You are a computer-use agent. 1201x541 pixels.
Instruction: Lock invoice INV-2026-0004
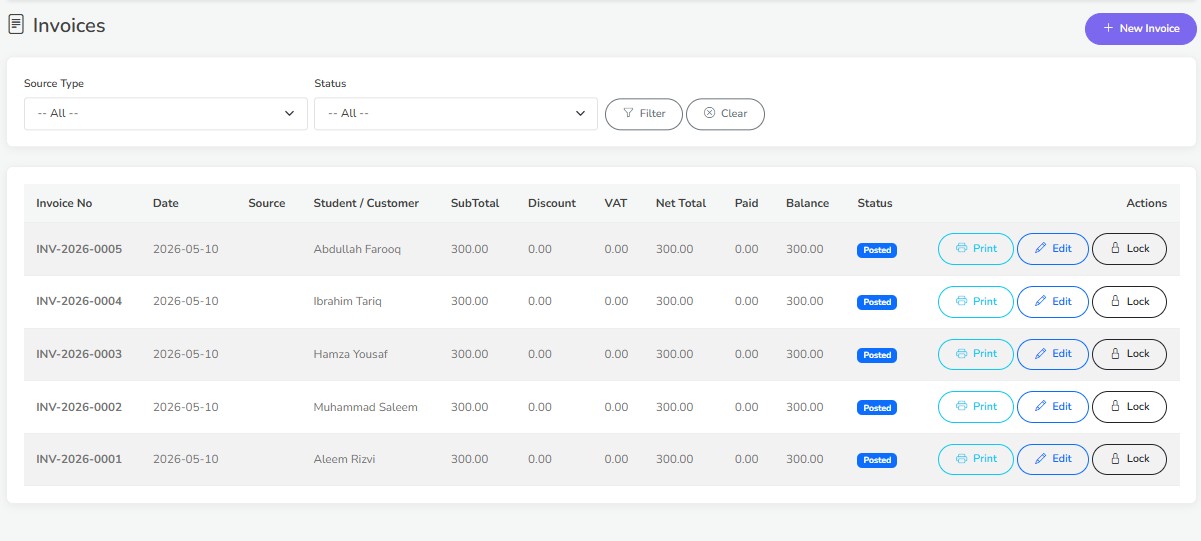[x=1129, y=301]
